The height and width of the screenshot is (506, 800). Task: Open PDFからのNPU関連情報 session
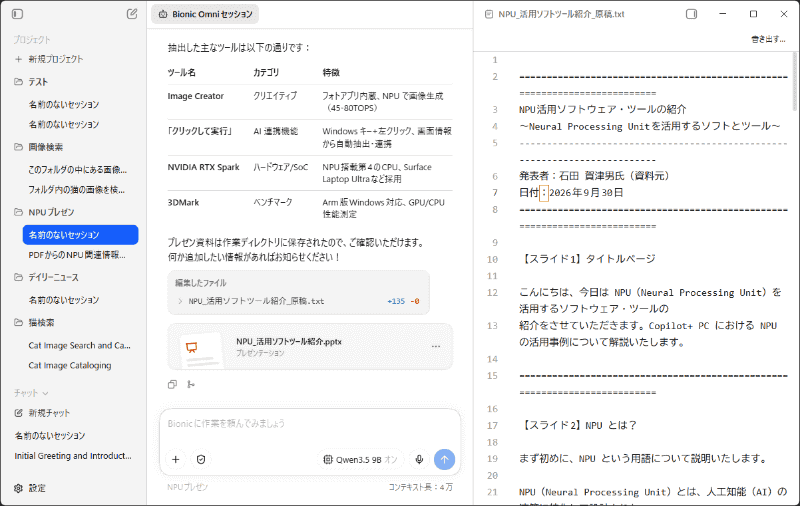point(77,255)
